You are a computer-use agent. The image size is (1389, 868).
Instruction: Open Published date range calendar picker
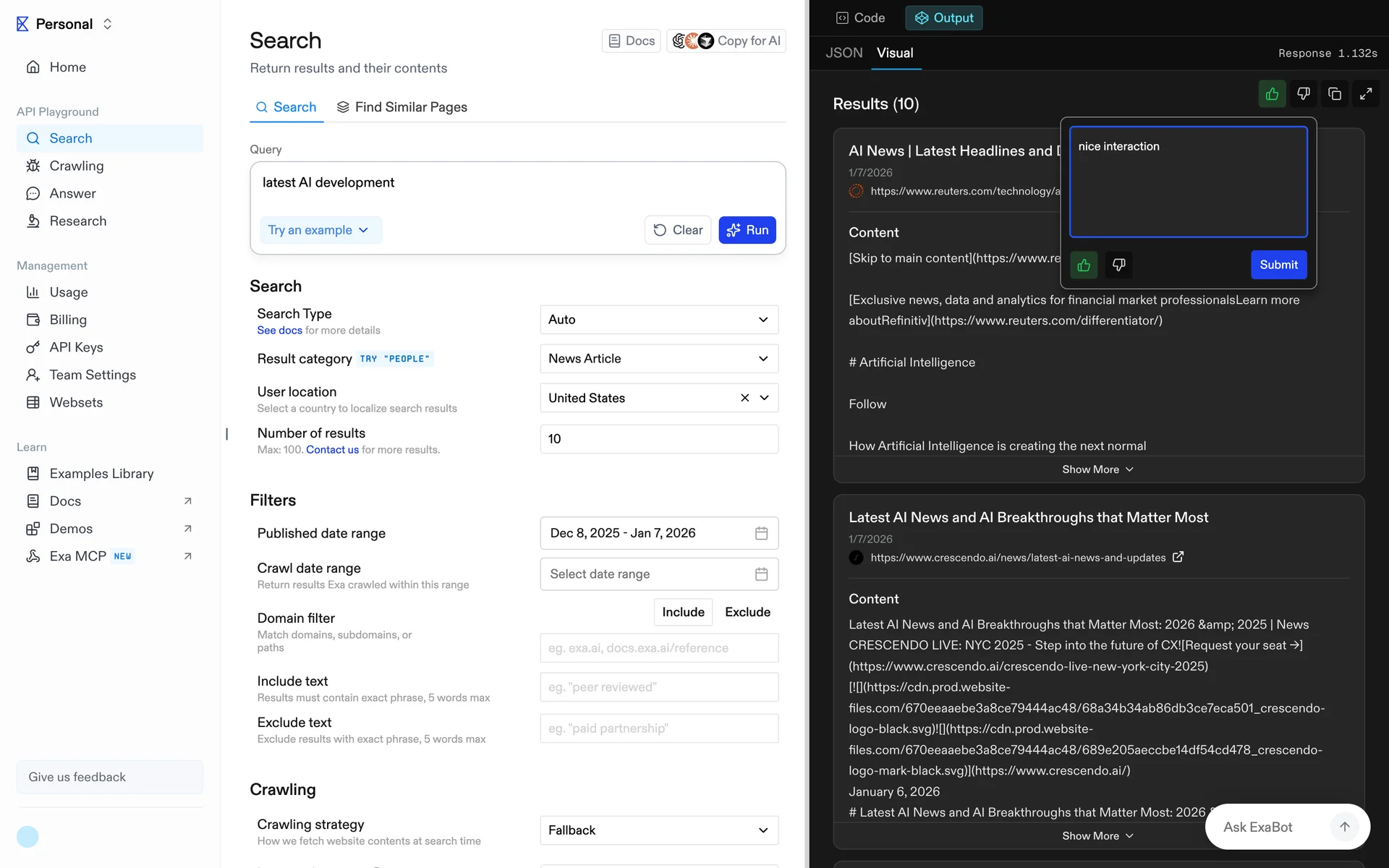click(761, 533)
